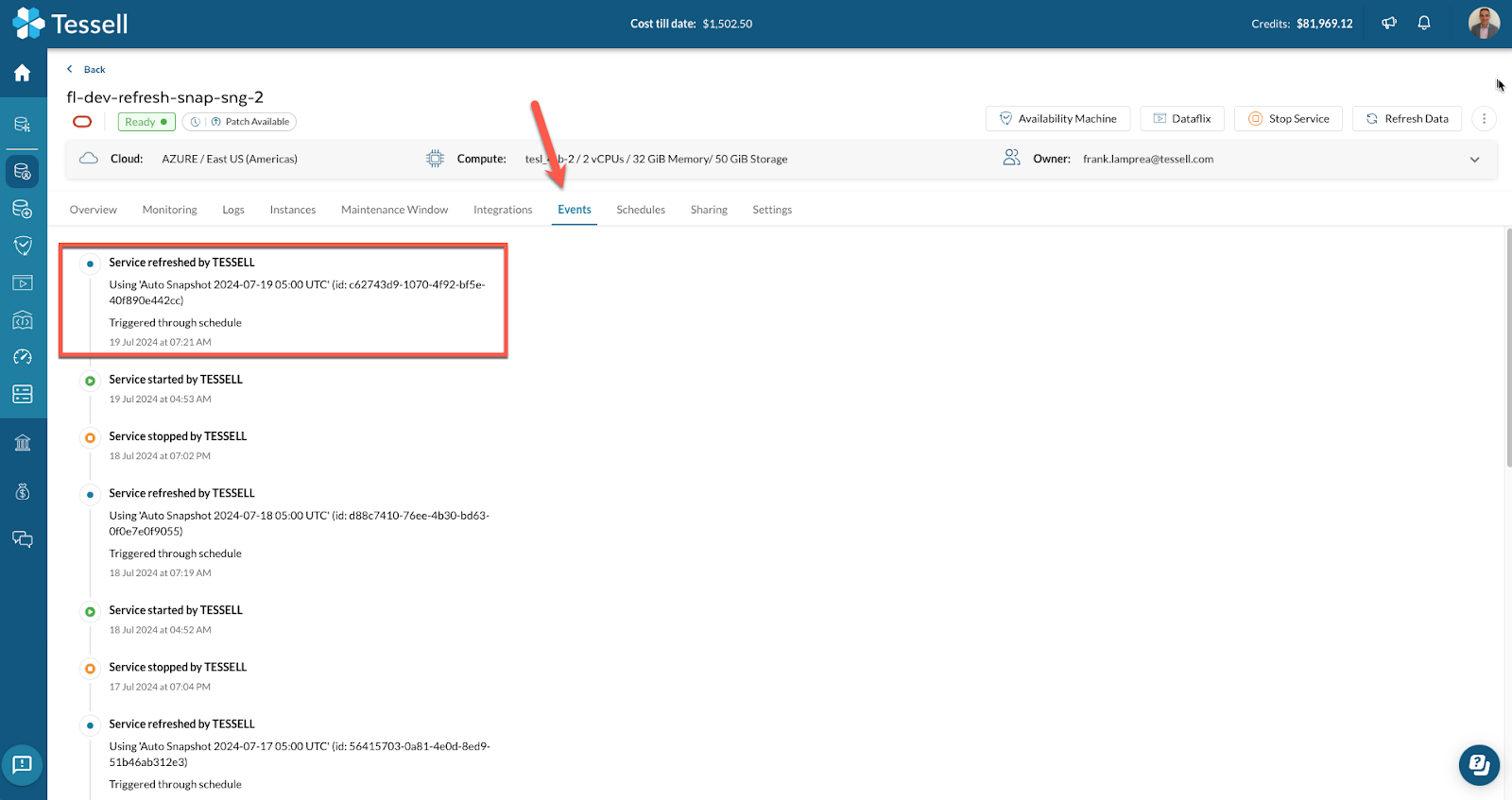The image size is (1512, 800).
Task: Open Availability Machine
Action: (1057, 119)
